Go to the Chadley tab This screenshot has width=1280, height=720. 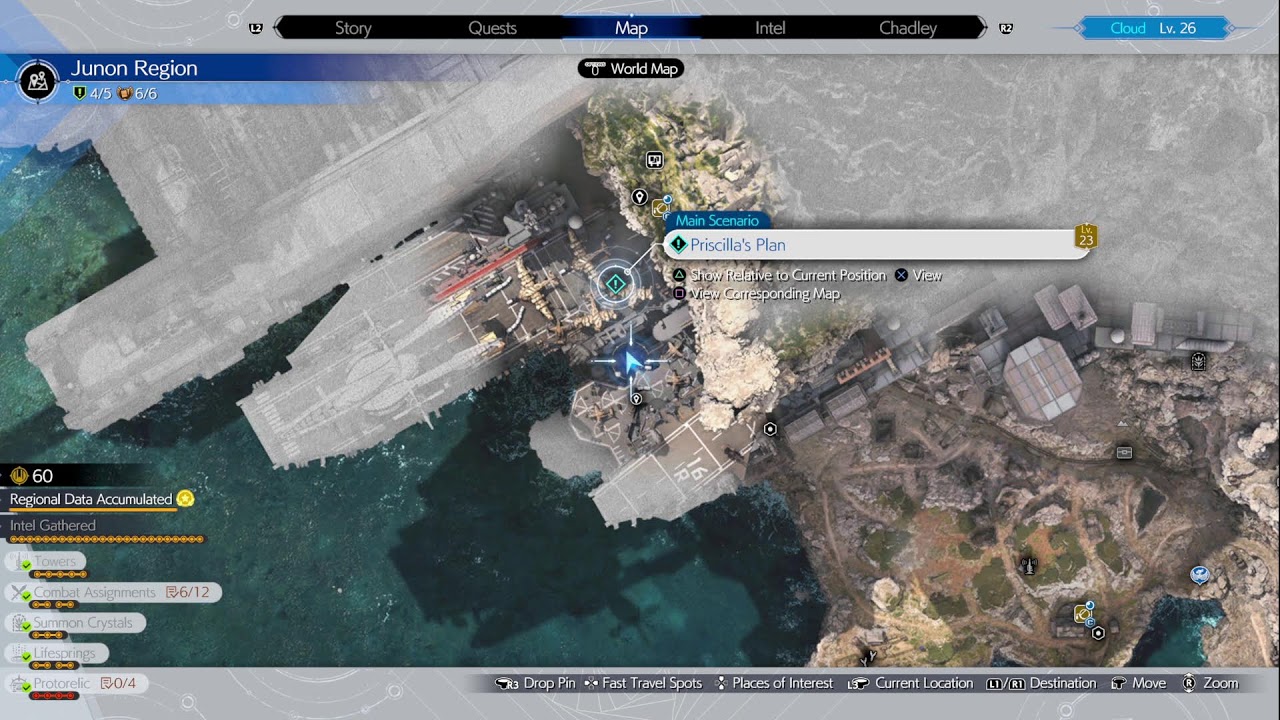908,28
